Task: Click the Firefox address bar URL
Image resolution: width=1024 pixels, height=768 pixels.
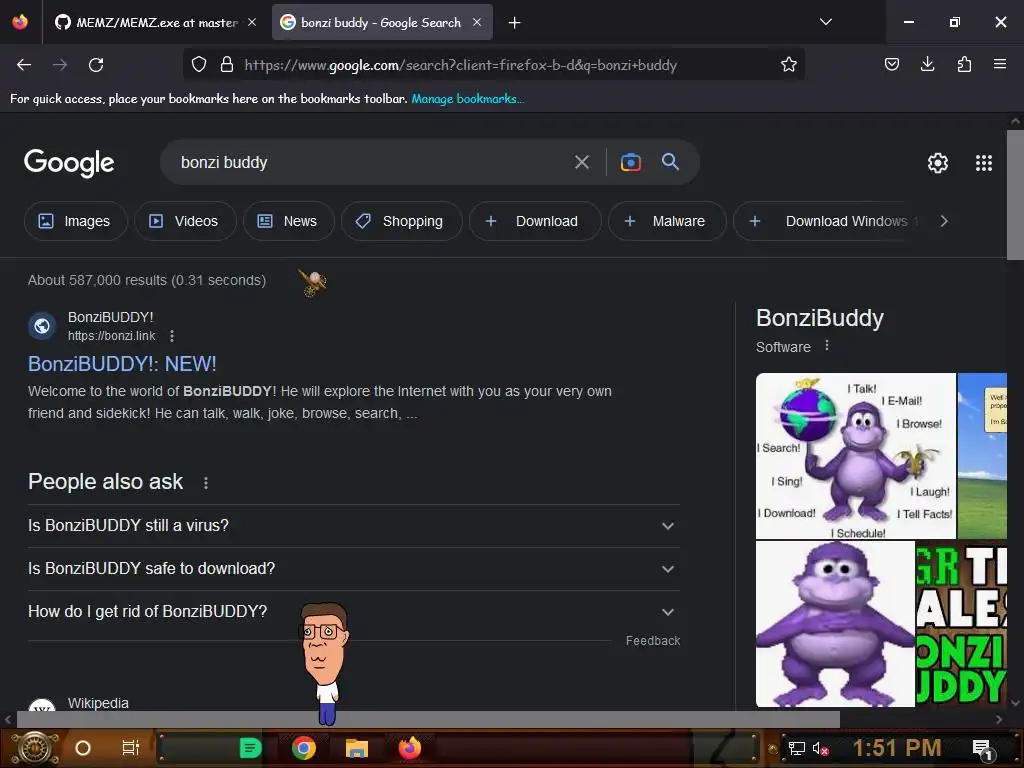Action: tap(460, 65)
